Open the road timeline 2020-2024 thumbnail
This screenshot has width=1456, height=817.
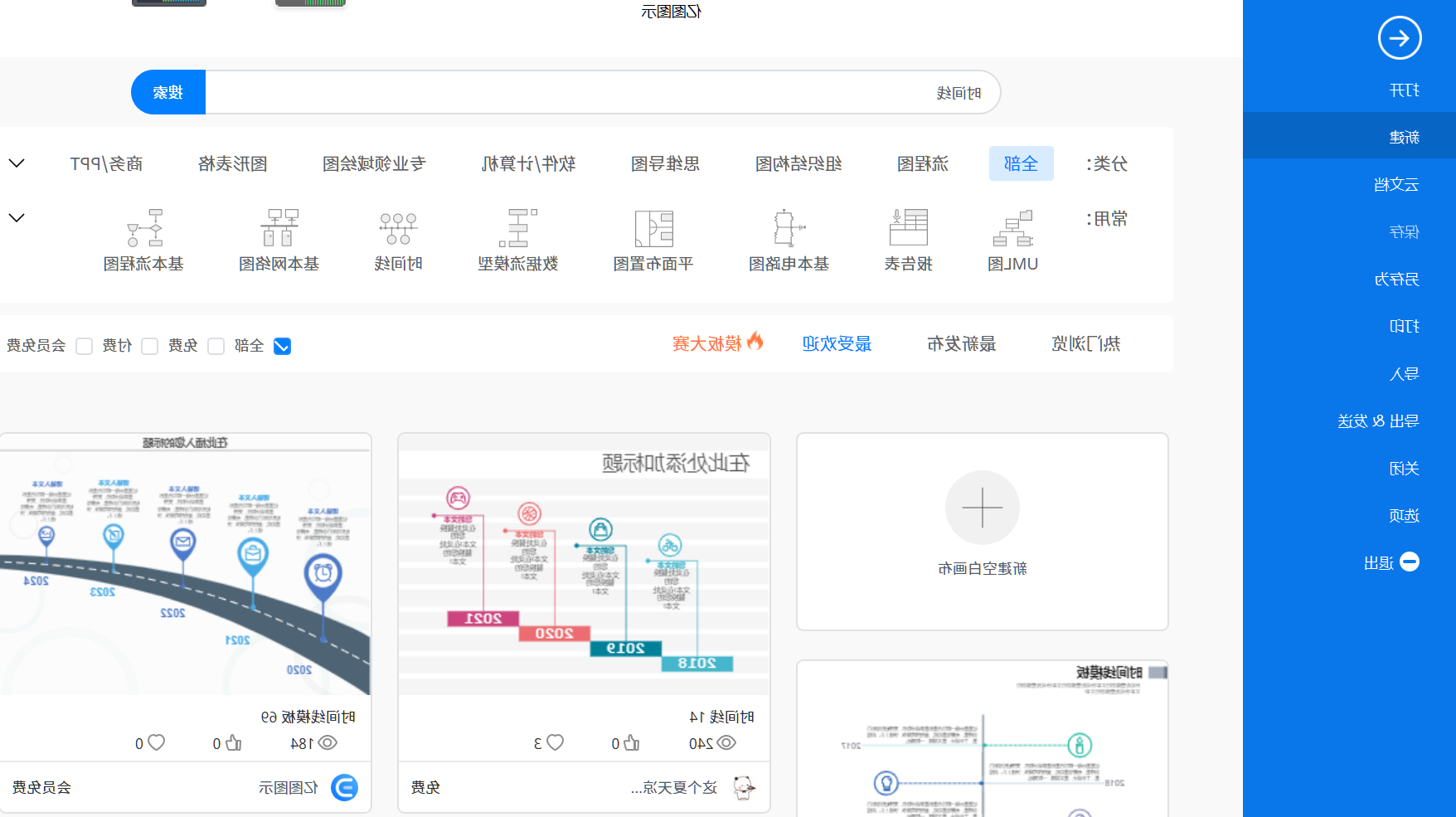186,564
